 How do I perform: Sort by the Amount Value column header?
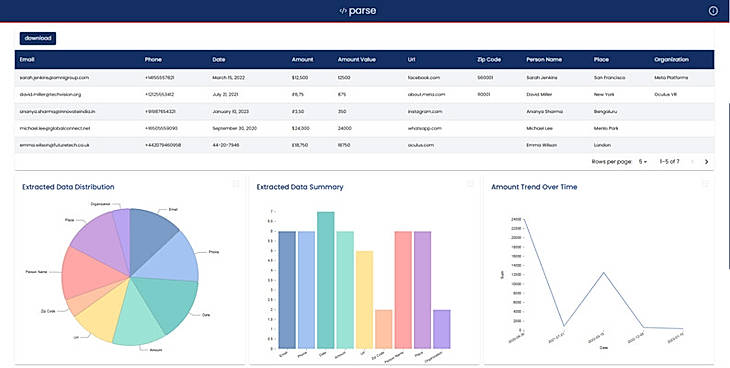click(x=357, y=60)
